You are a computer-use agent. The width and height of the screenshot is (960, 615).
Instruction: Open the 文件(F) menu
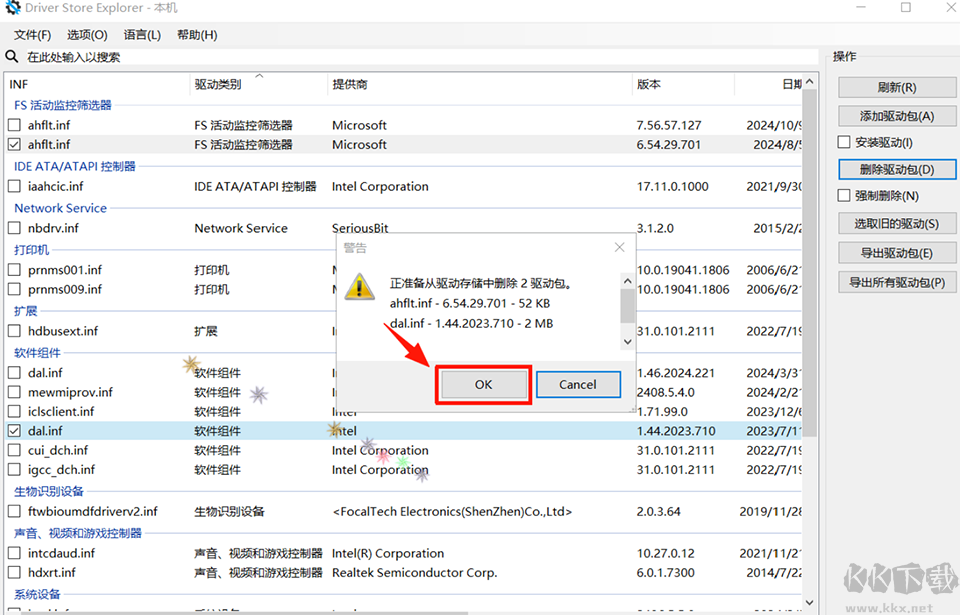click(32, 35)
